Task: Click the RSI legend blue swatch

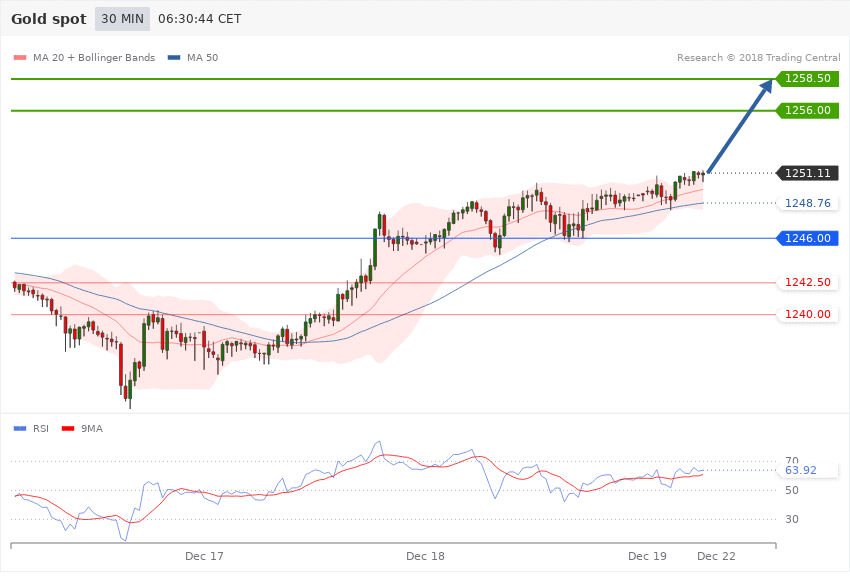Action: tap(20, 429)
